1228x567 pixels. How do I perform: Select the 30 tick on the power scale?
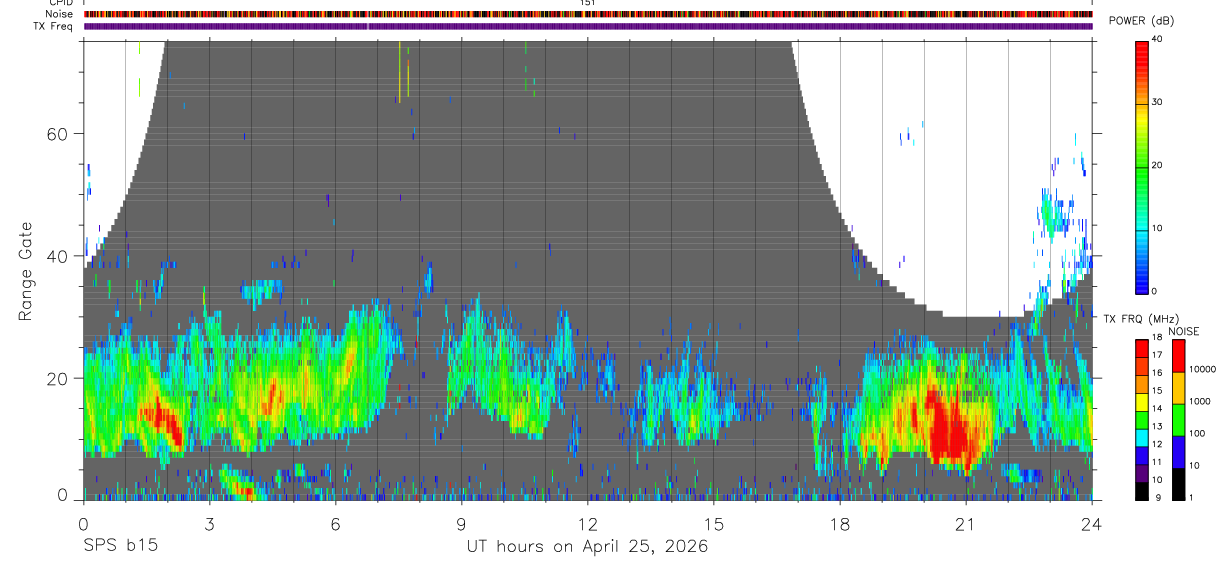(1157, 102)
